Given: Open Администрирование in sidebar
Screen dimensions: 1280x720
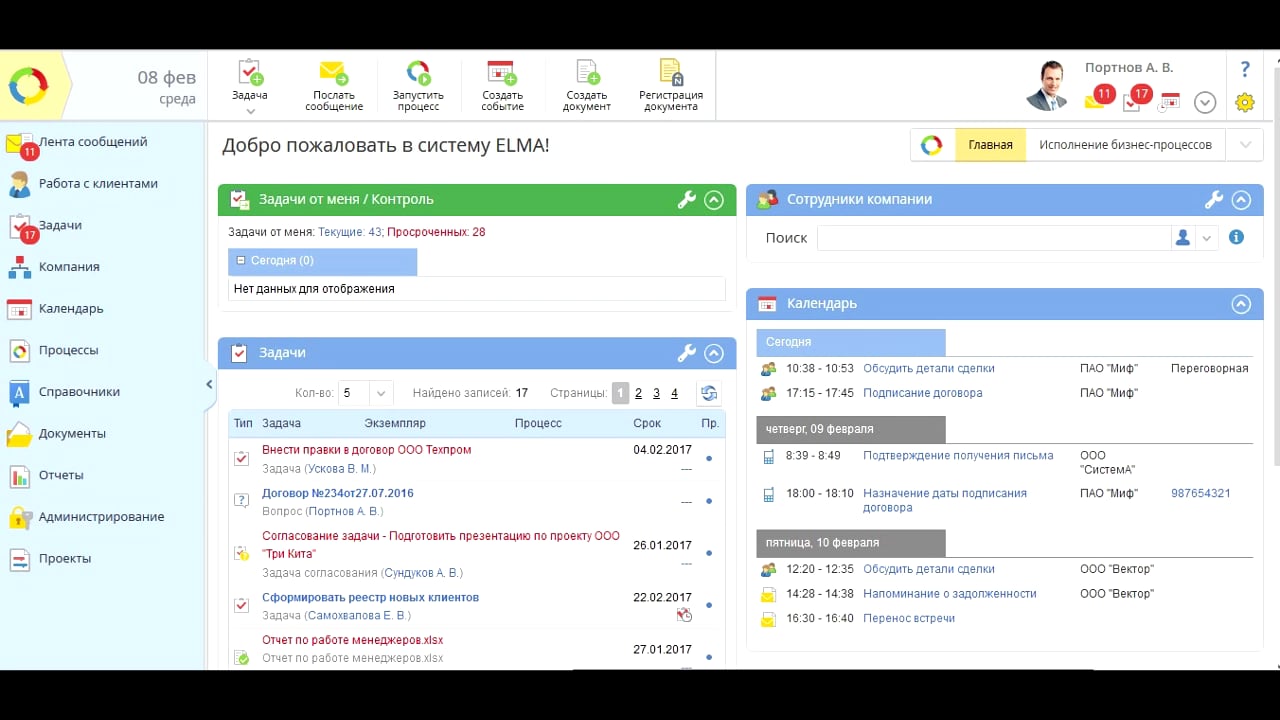Looking at the screenshot, I should point(103,517).
